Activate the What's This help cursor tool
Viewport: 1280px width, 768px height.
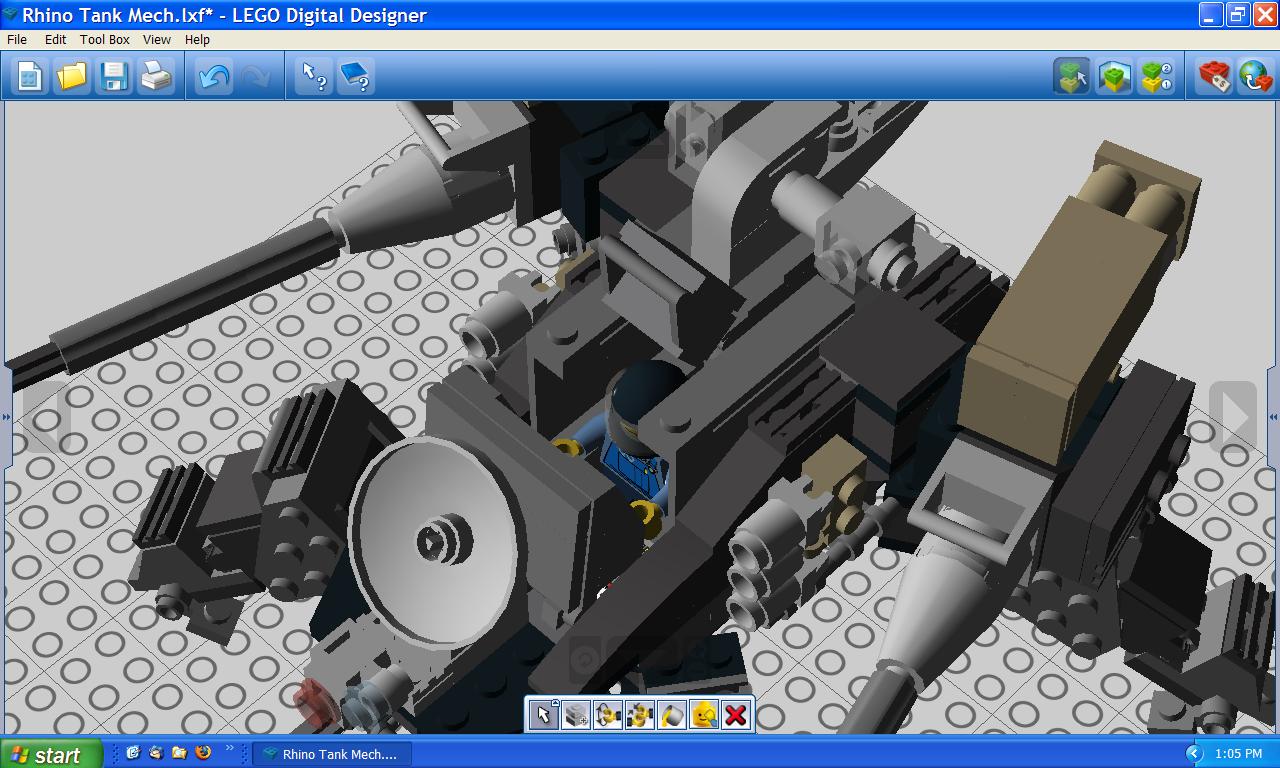(x=314, y=76)
